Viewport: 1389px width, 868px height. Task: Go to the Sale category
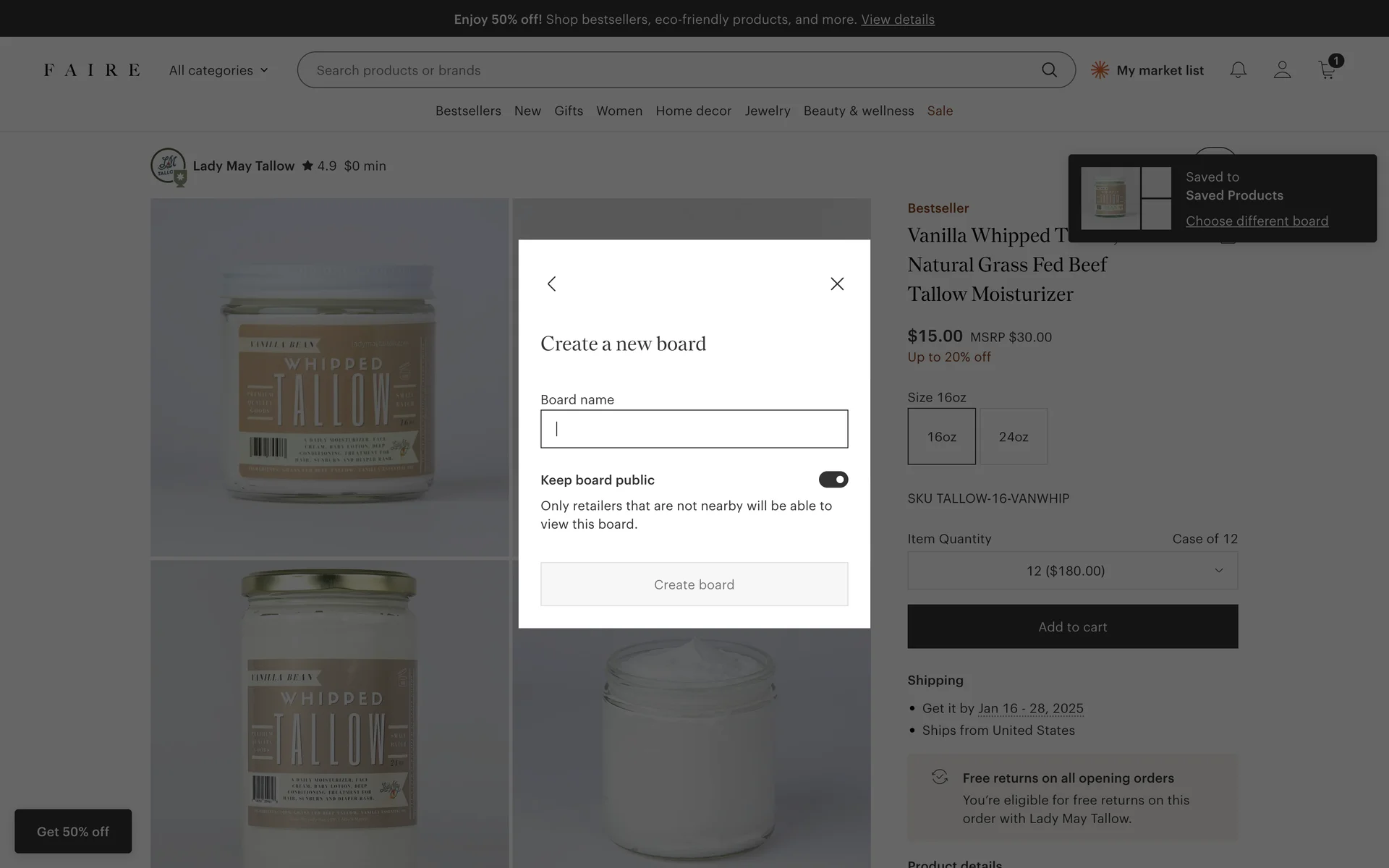coord(940,111)
